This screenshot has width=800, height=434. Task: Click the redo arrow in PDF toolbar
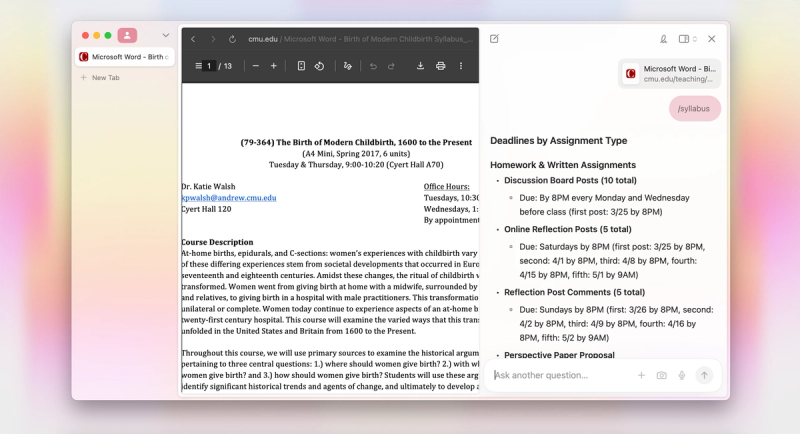point(391,66)
